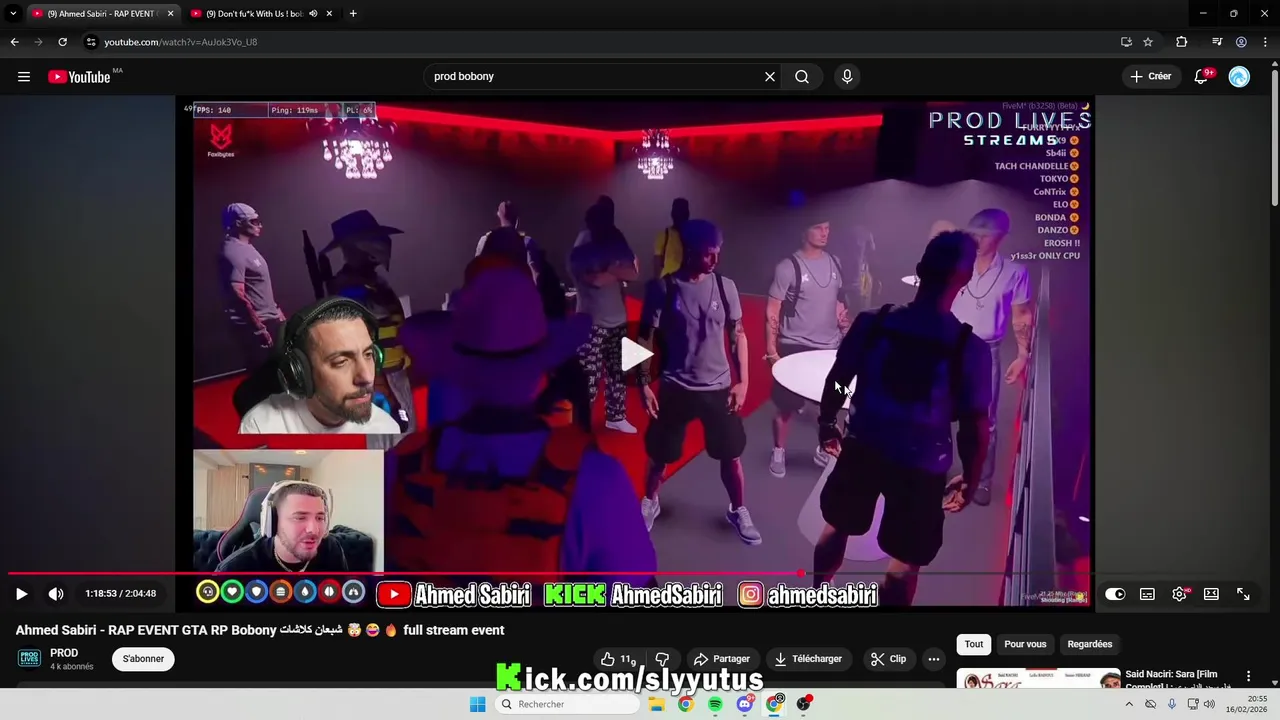The height and width of the screenshot is (720, 1280).
Task: Run search with the magnifier button
Action: pos(802,77)
